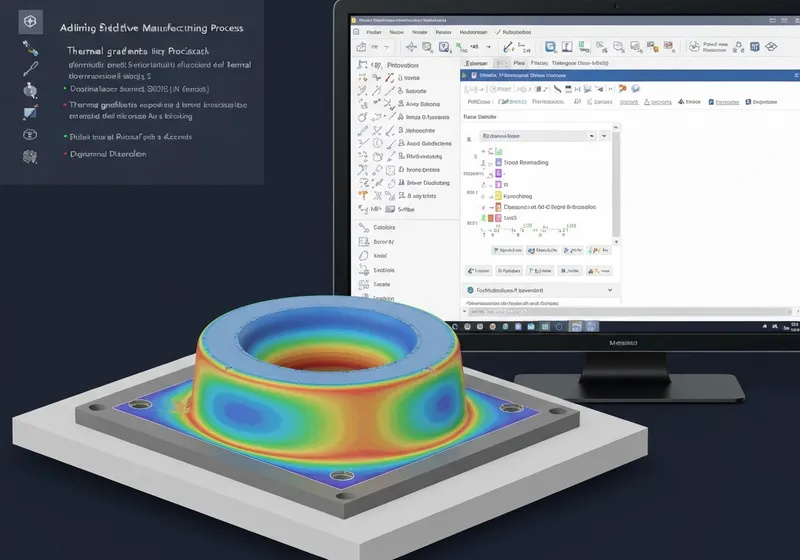Click the blue round icon beside "Fochtudedues"

470,290
